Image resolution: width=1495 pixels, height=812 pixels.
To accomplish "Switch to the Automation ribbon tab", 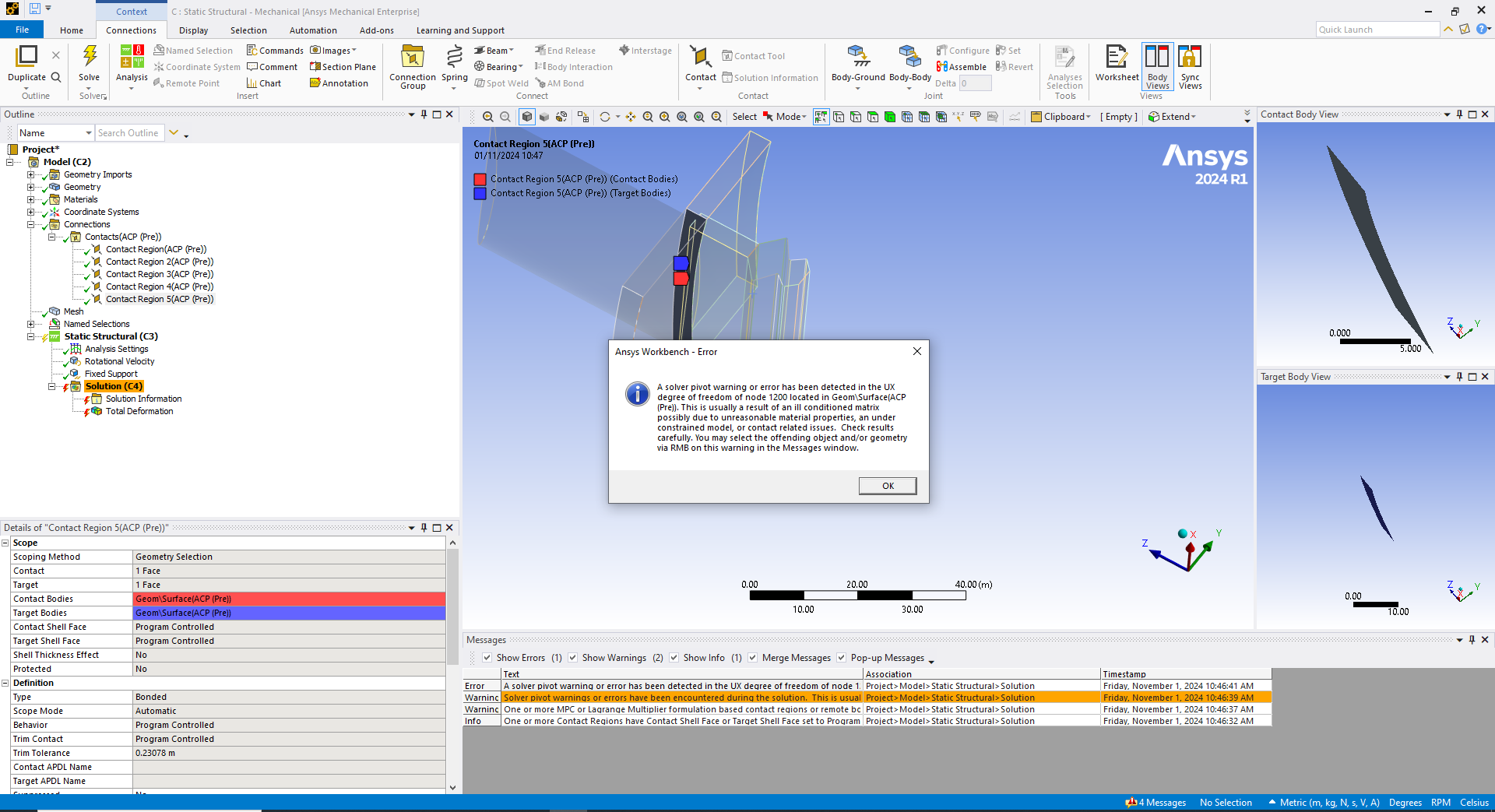I will (x=313, y=30).
